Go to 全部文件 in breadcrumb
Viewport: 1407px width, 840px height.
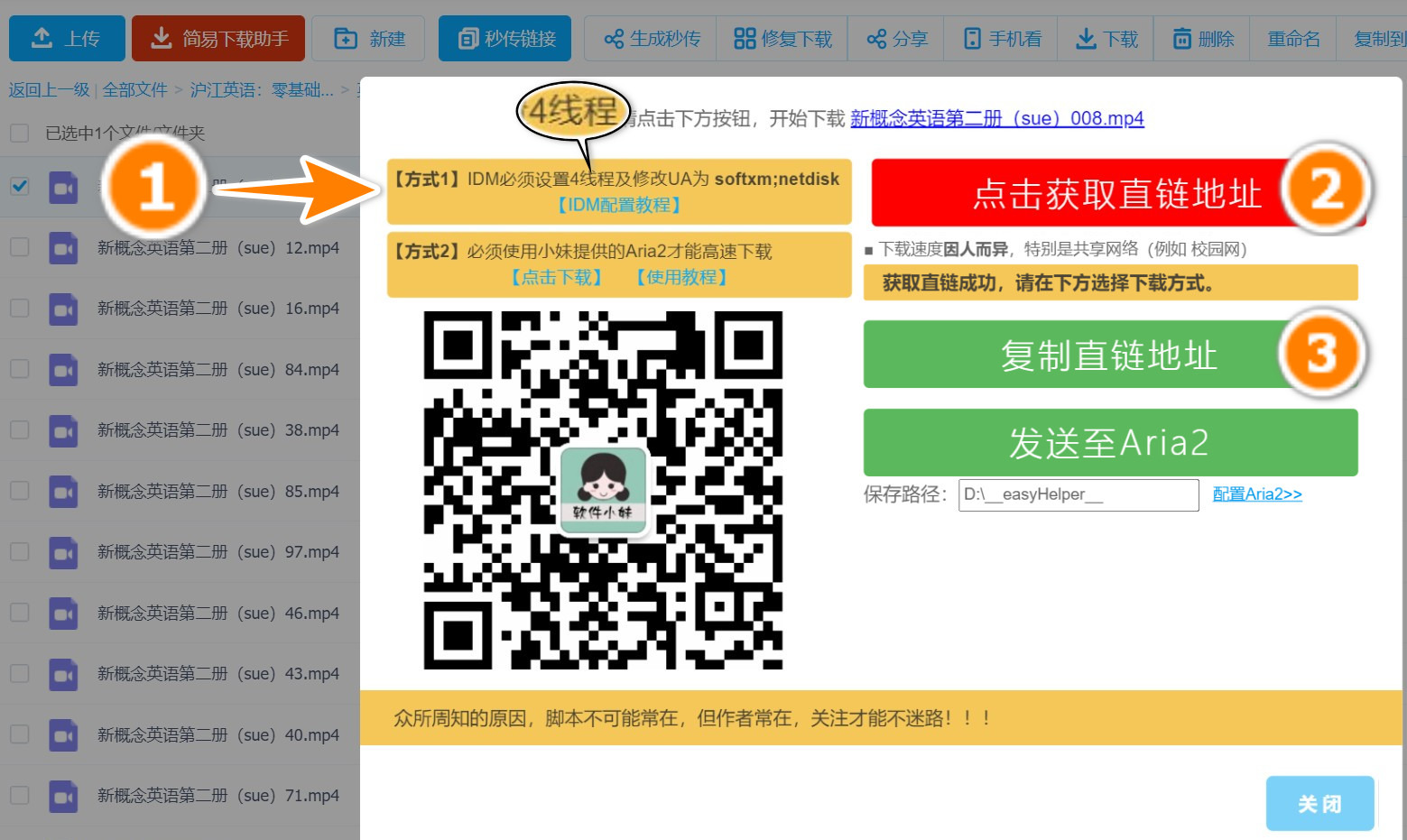(x=134, y=89)
